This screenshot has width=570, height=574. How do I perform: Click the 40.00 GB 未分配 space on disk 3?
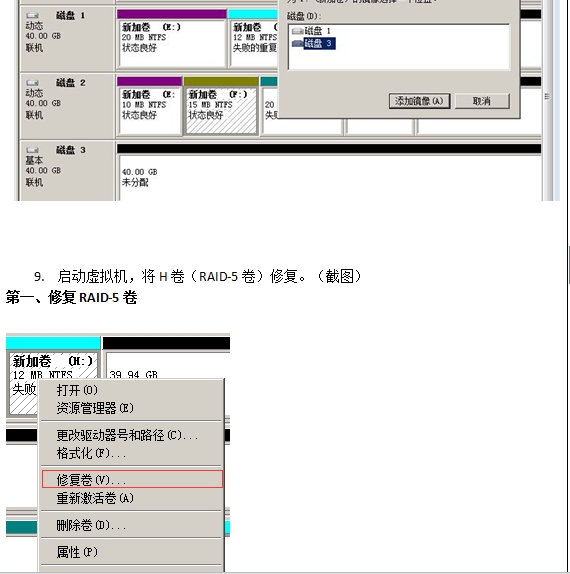click(x=329, y=178)
